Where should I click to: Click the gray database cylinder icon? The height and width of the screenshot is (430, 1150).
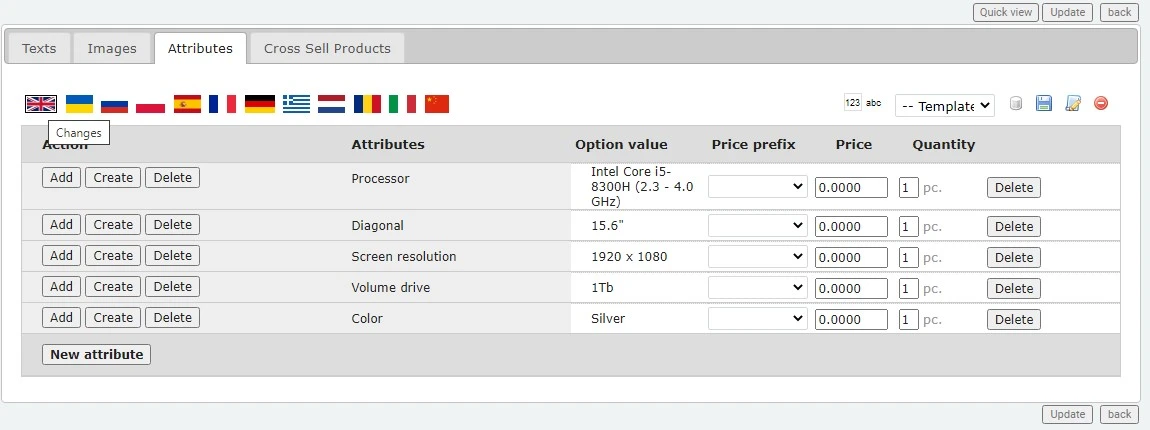tap(1016, 104)
